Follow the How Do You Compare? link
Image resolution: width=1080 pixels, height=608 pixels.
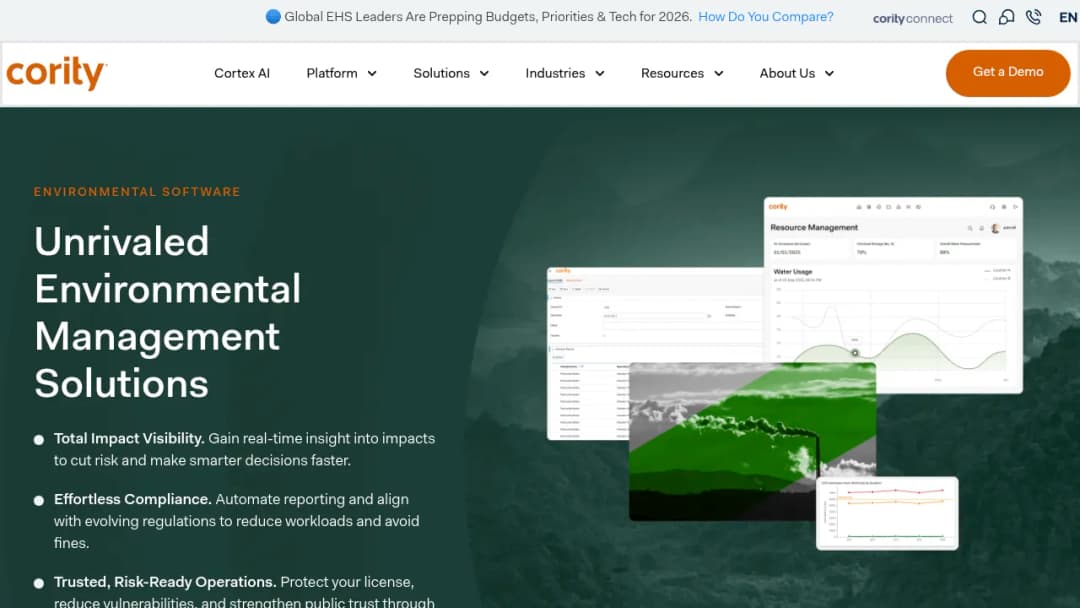point(765,17)
